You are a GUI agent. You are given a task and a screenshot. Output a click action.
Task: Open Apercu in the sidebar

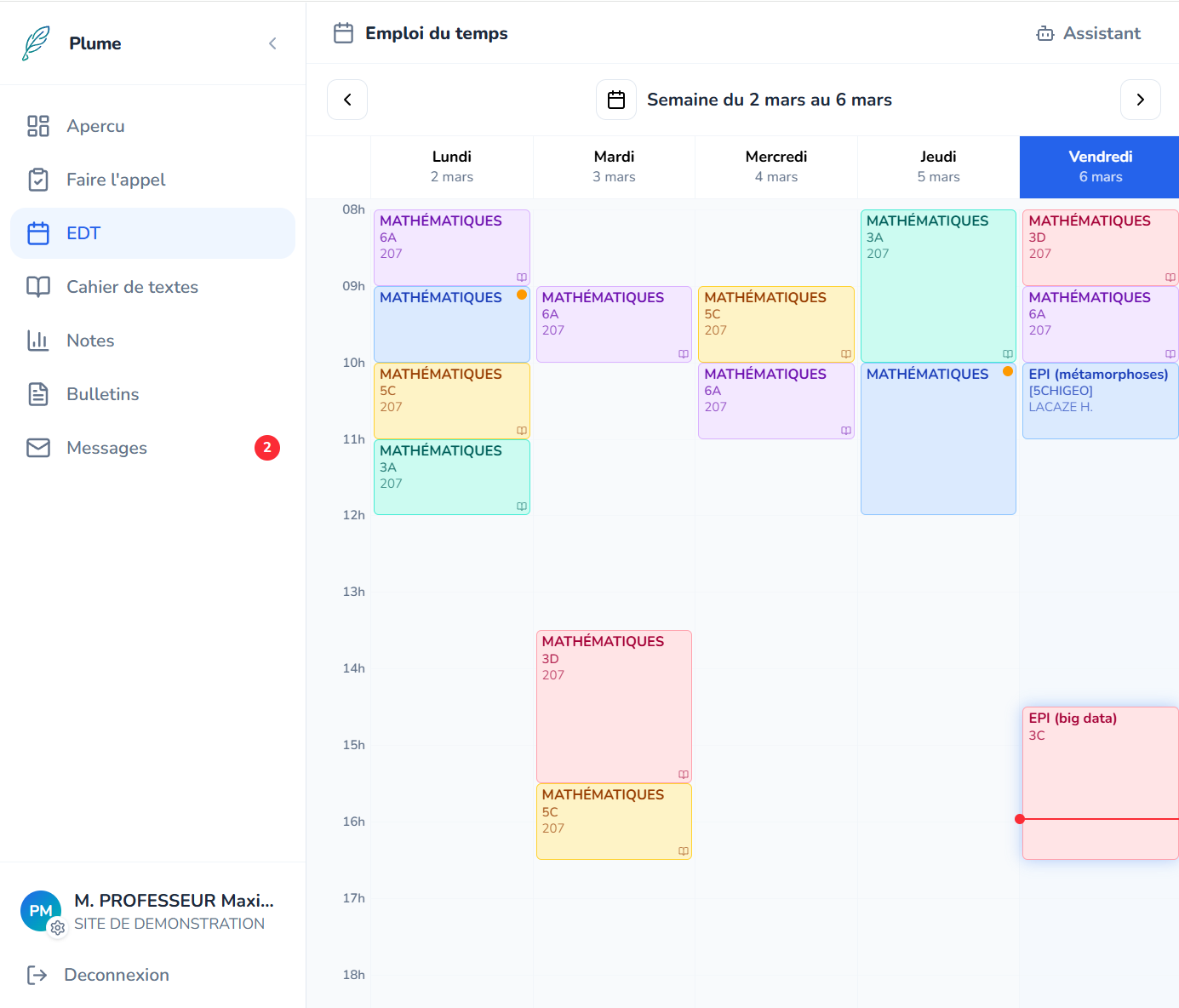pos(95,126)
